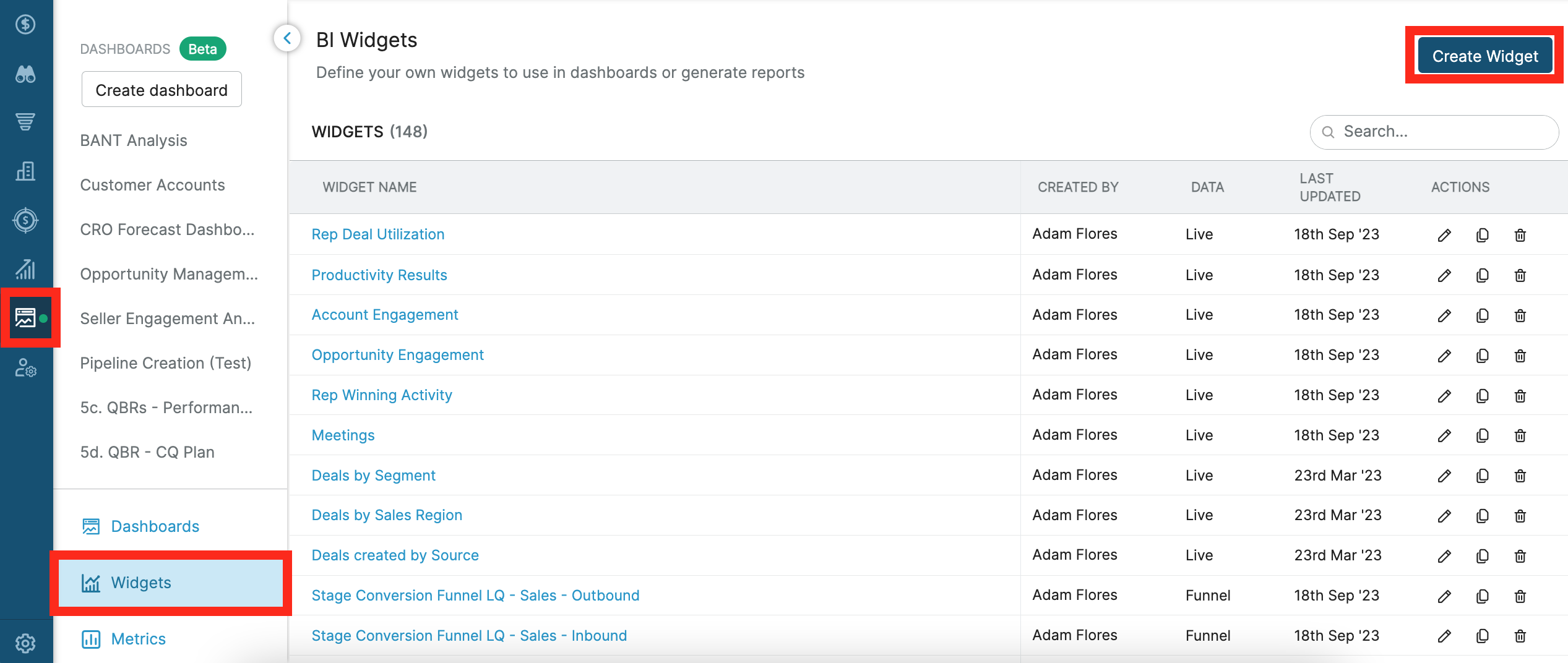The image size is (1568, 663).
Task: Edit the Rep Winning Activity widget
Action: tap(1444, 396)
